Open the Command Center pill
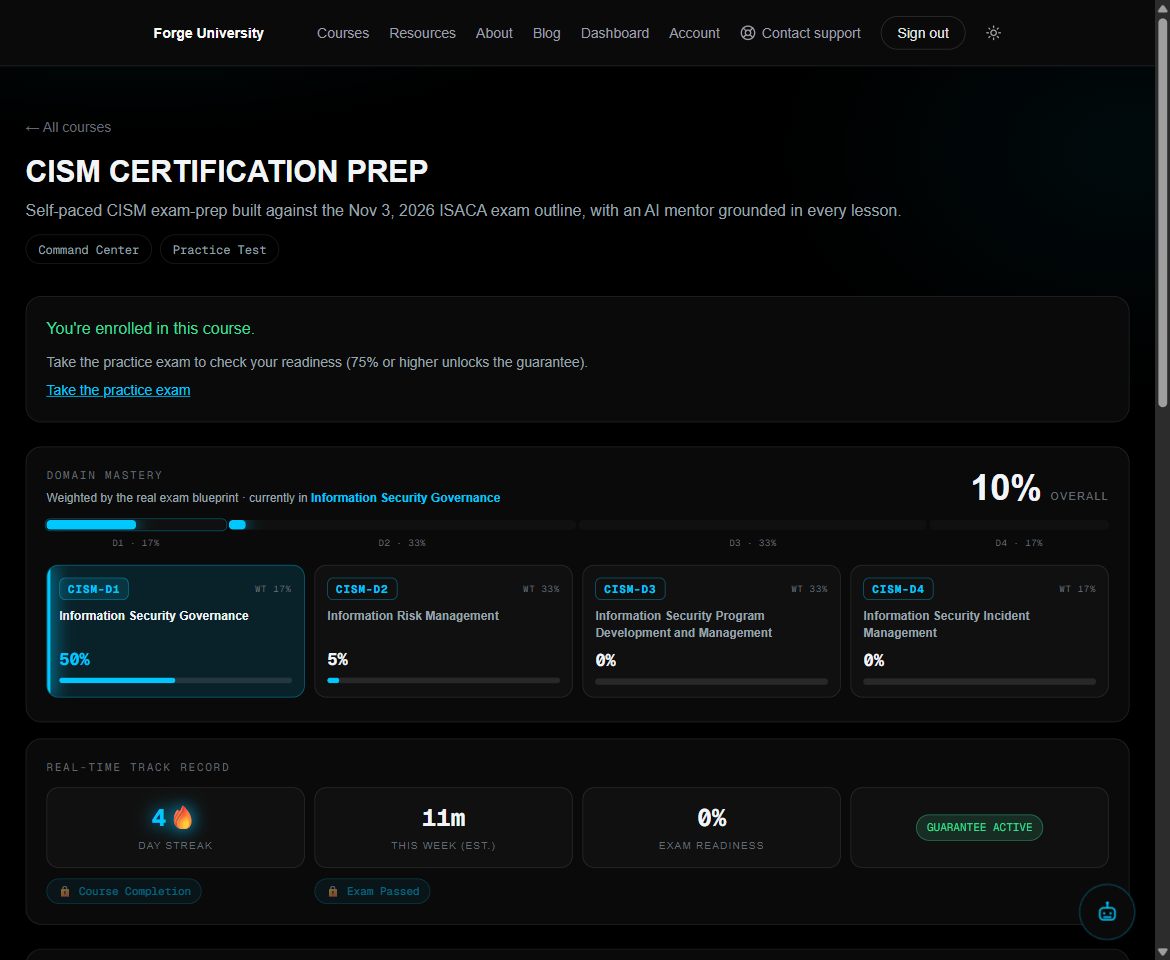Screen dimensions: 1170x960 89,250
